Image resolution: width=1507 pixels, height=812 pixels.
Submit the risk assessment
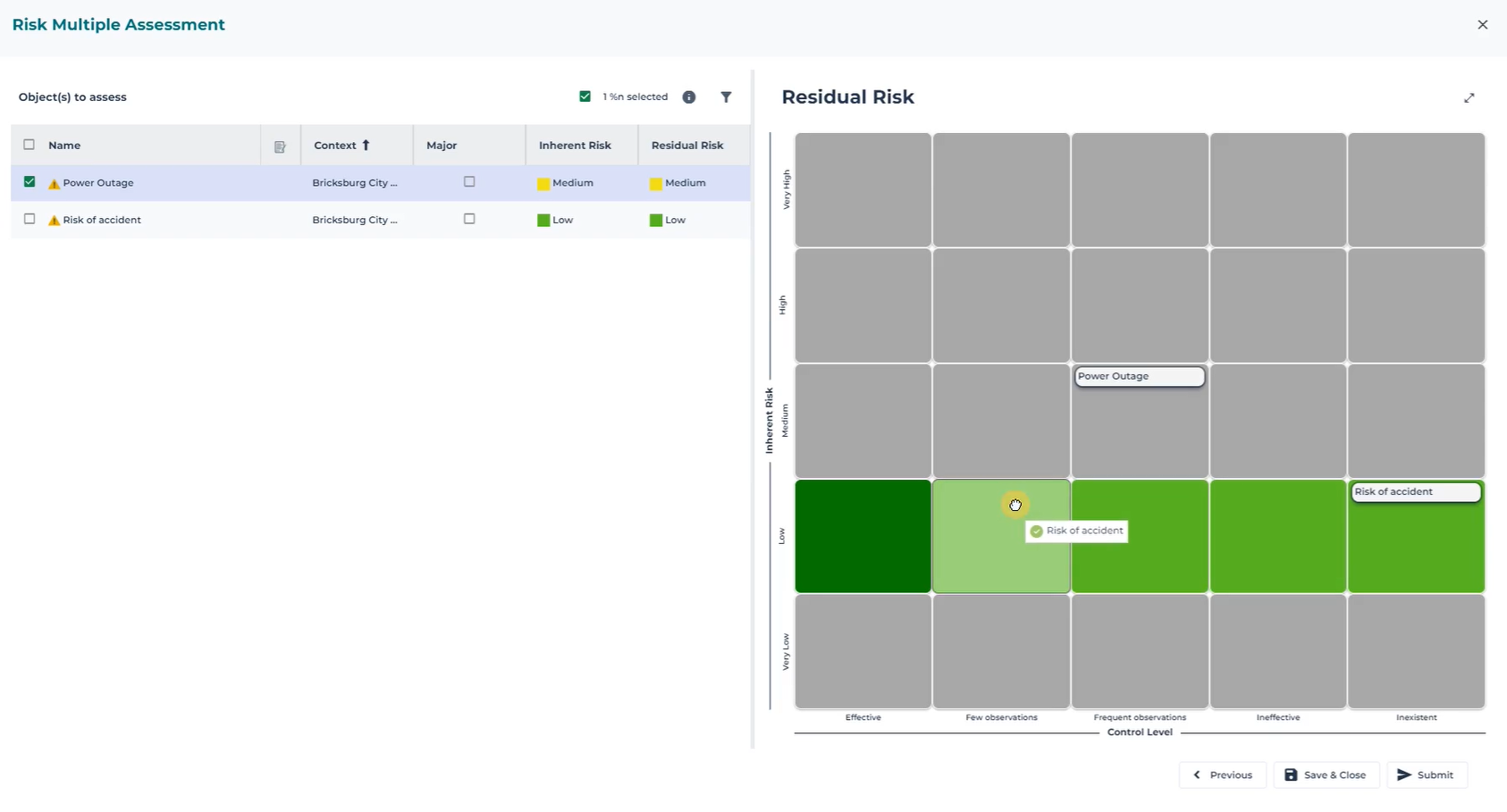(1426, 774)
